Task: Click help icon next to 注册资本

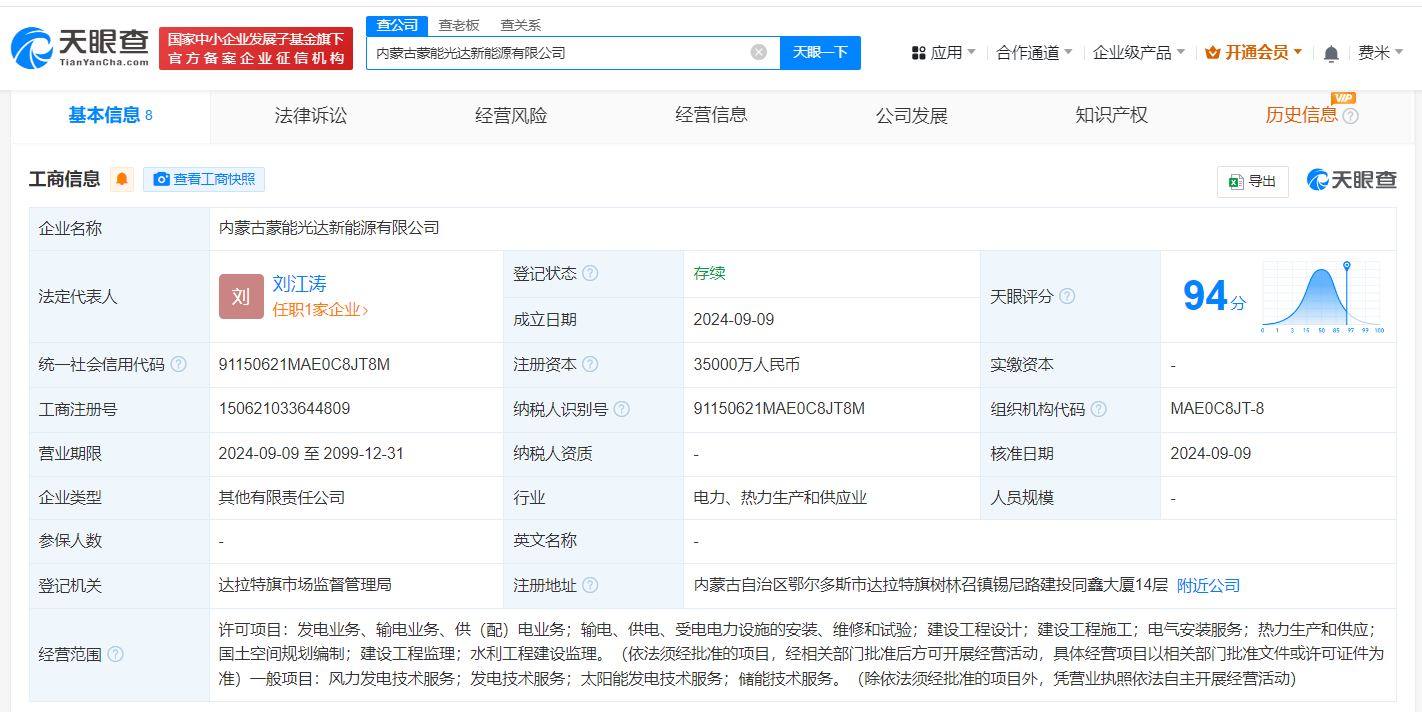Action: pyautogui.click(x=590, y=364)
